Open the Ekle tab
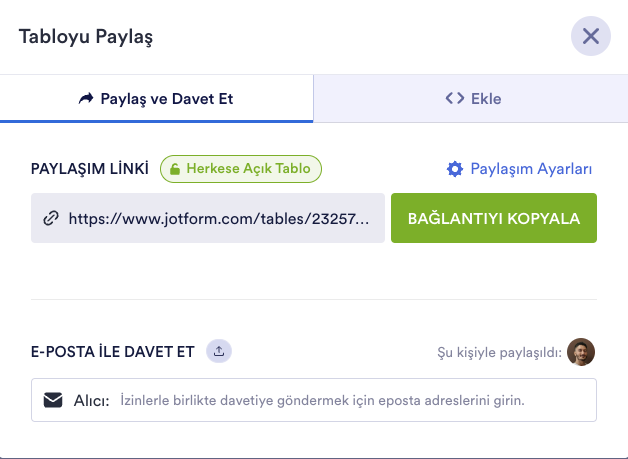 click(x=471, y=99)
